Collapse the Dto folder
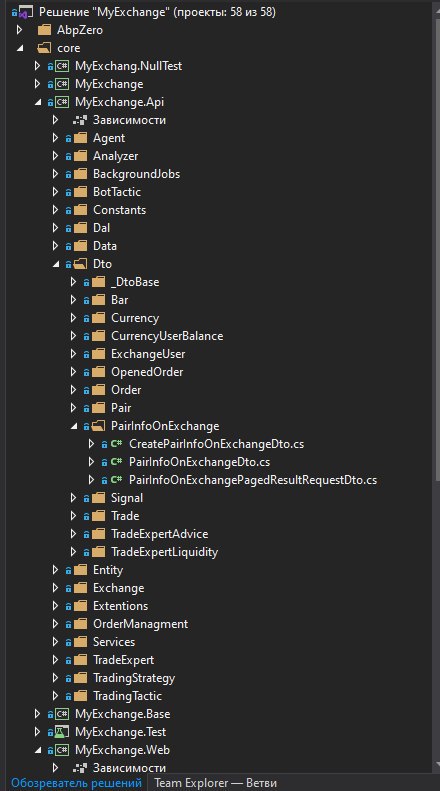This screenshot has height=791, width=440. click(56, 264)
